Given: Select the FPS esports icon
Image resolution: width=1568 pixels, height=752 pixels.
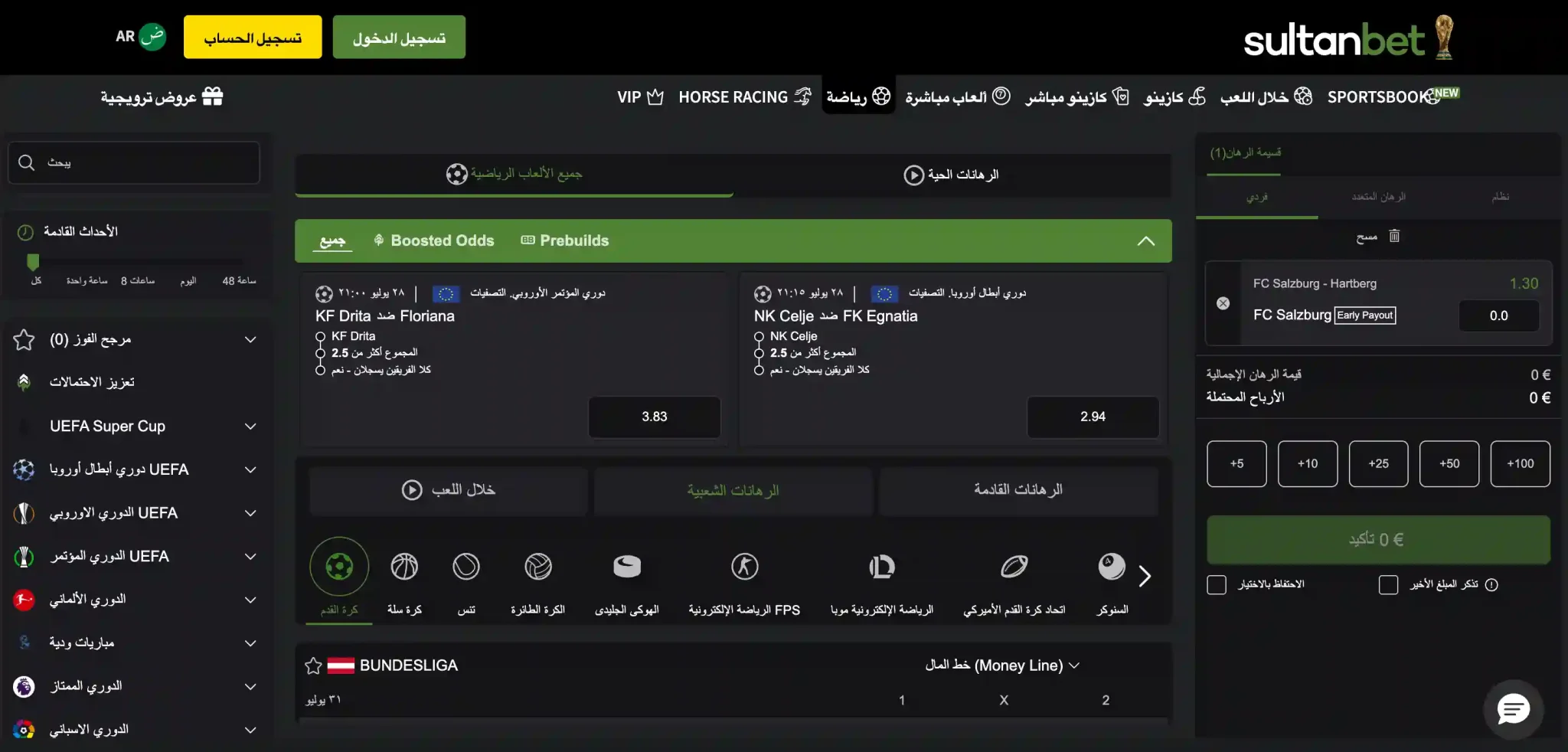Looking at the screenshot, I should 744,567.
